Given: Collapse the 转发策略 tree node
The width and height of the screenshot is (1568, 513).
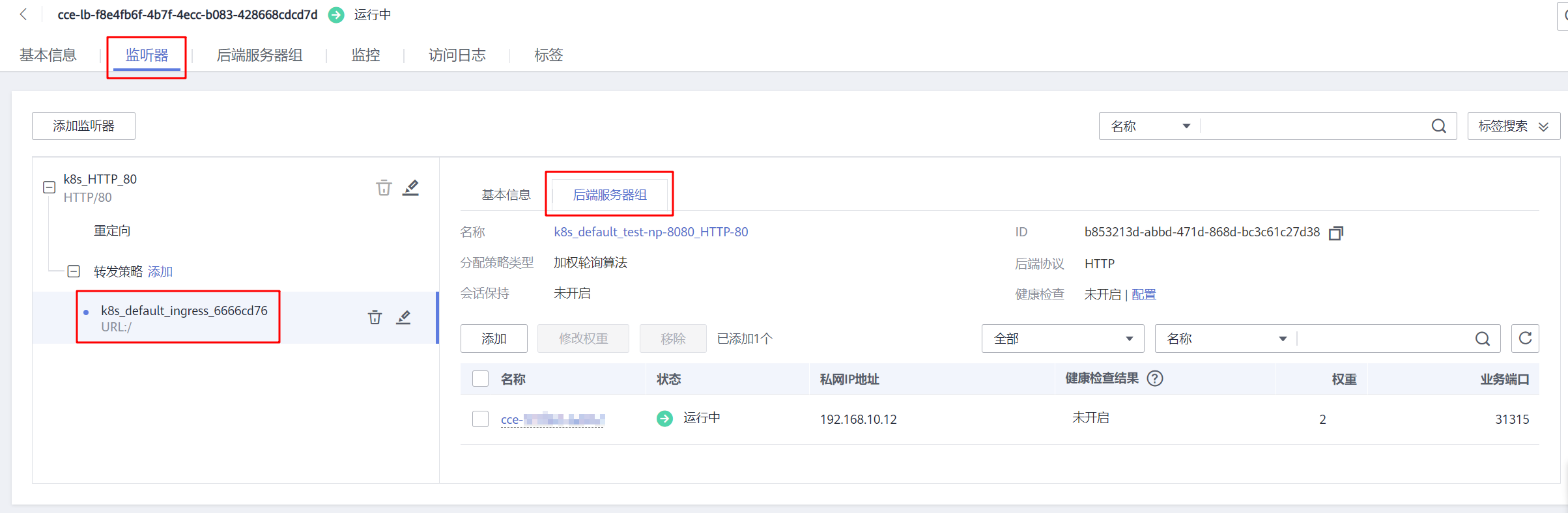Looking at the screenshot, I should pyautogui.click(x=74, y=271).
